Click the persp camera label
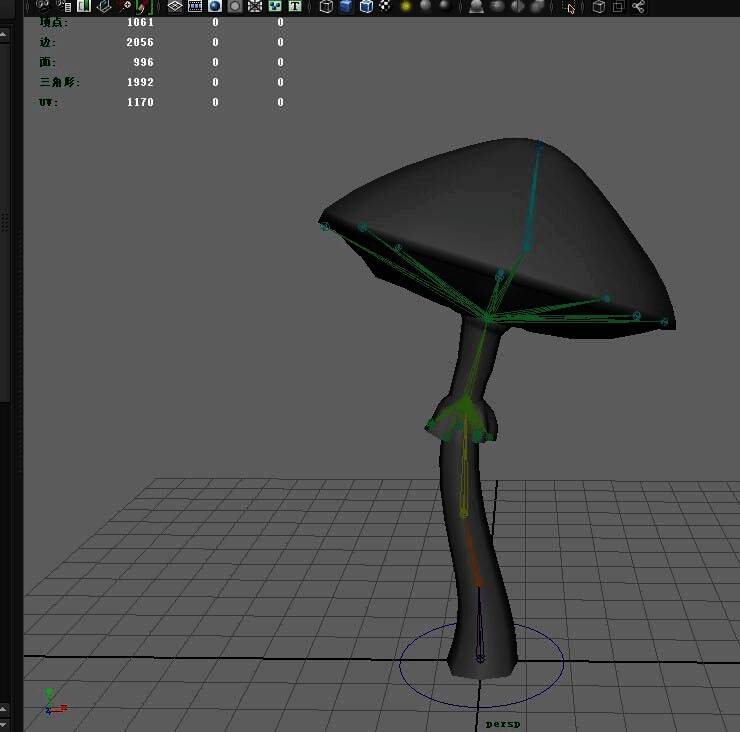Viewport: 740px width, 732px height. tap(504, 723)
